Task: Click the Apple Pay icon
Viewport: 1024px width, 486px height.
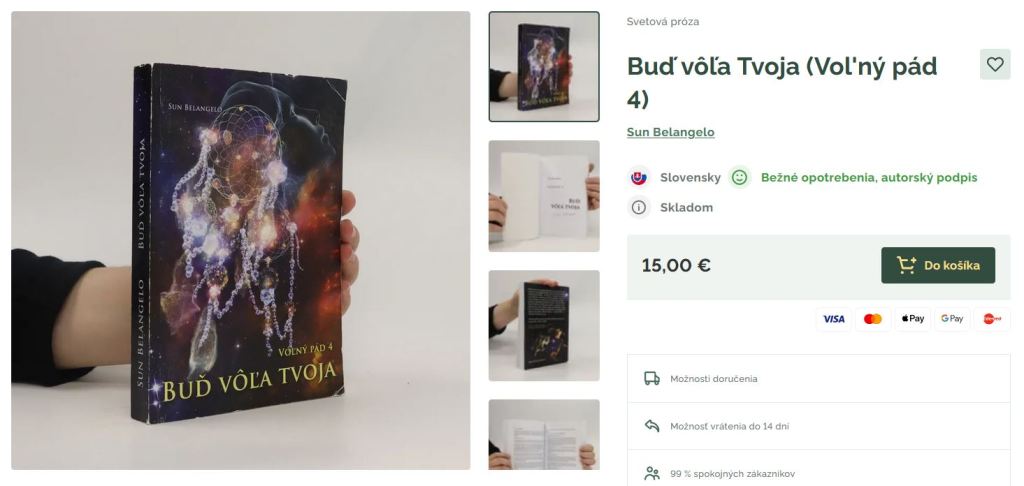Action: tap(912, 319)
